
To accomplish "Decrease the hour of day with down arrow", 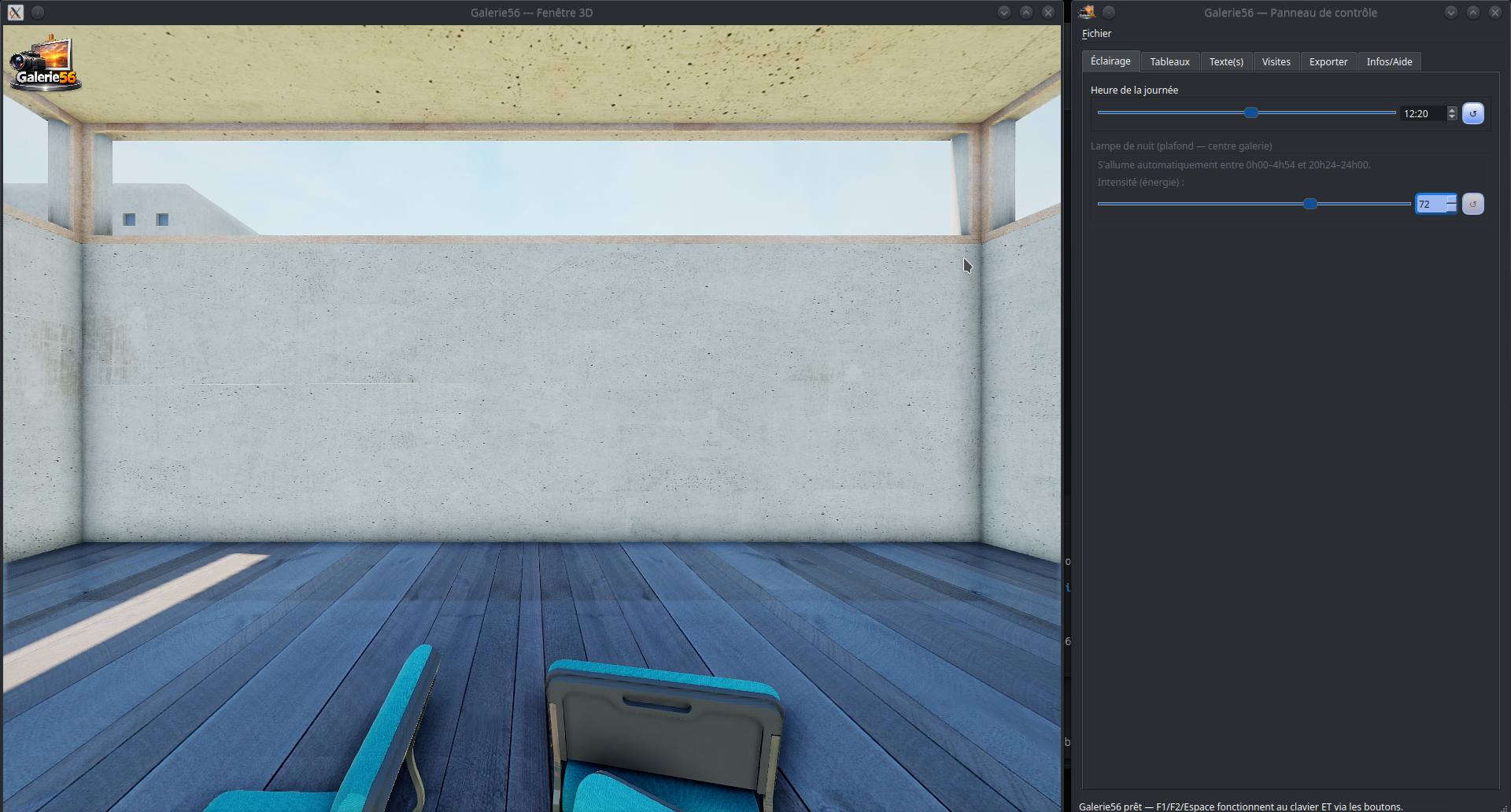I will click(1452, 116).
